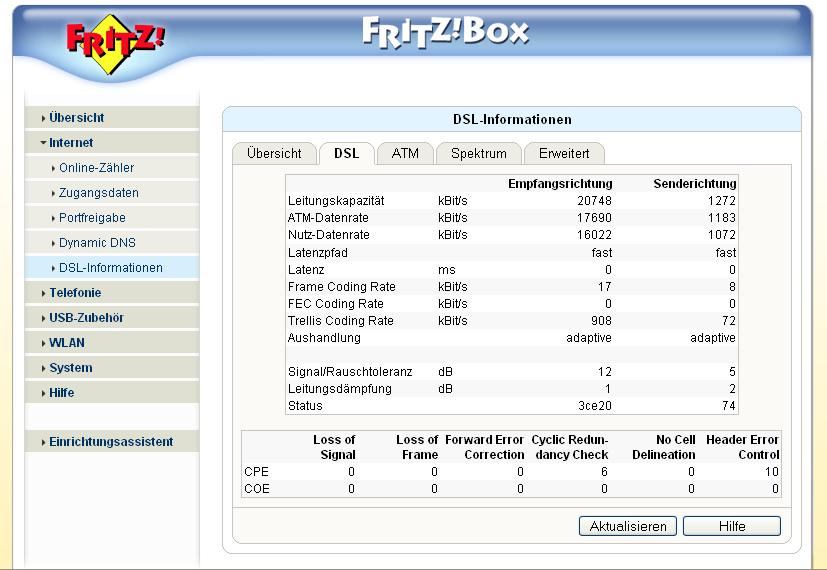Click the No Cell Delineation header

pyautogui.click(x=664, y=447)
